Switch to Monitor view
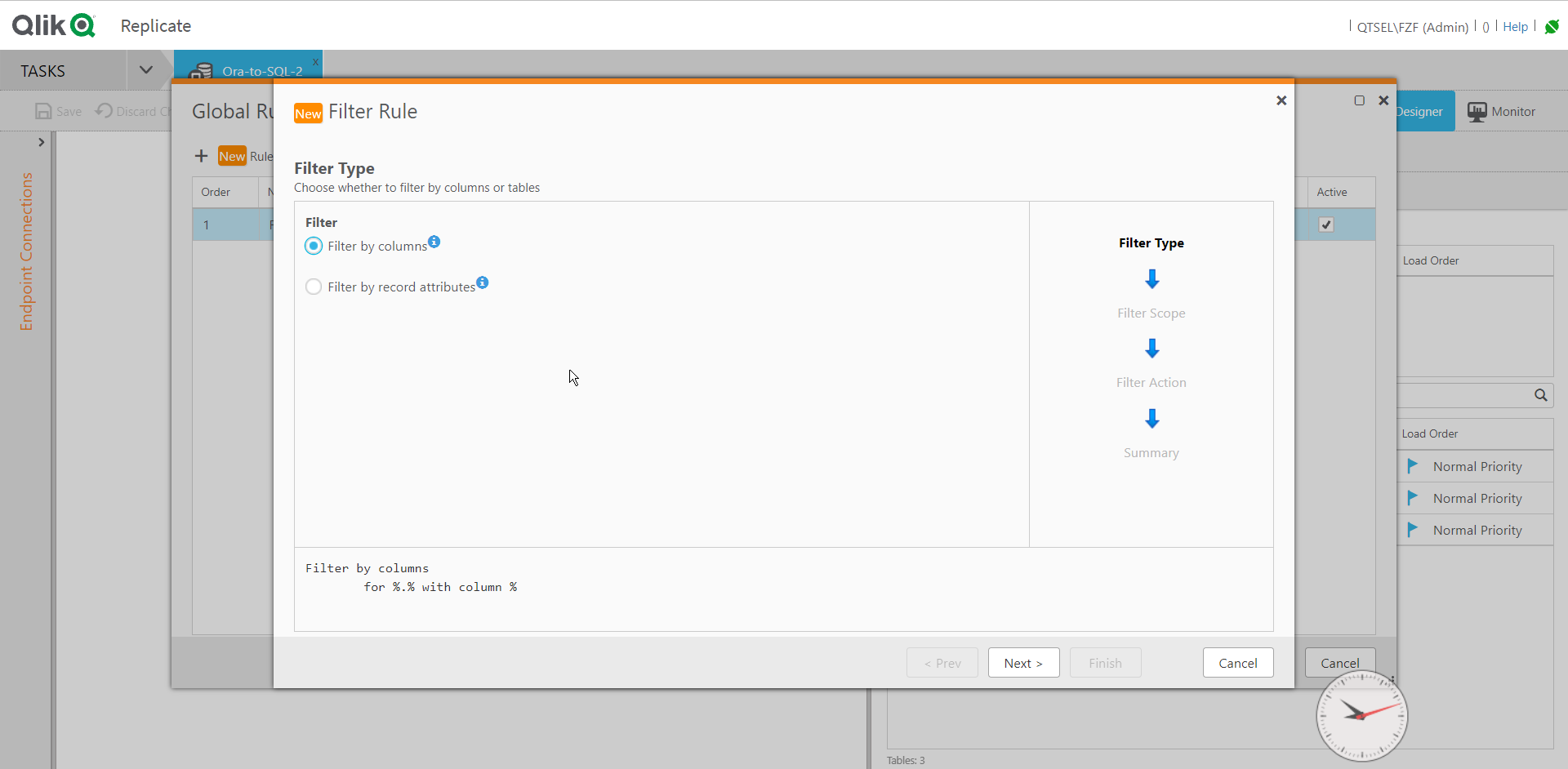The height and width of the screenshot is (769, 1568). coord(1501,112)
